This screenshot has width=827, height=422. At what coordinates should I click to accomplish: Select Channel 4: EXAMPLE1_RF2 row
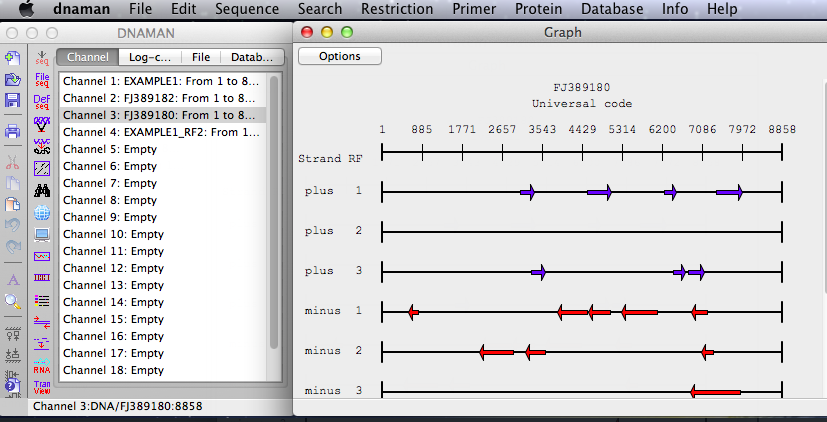[162, 132]
